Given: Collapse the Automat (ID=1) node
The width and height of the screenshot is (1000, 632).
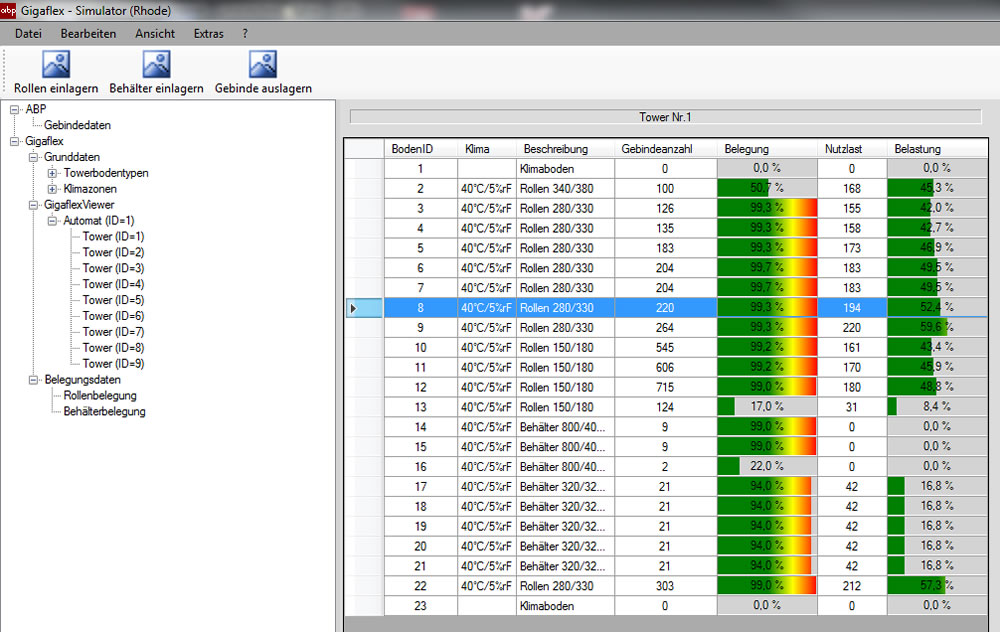Looking at the screenshot, I should (52, 221).
